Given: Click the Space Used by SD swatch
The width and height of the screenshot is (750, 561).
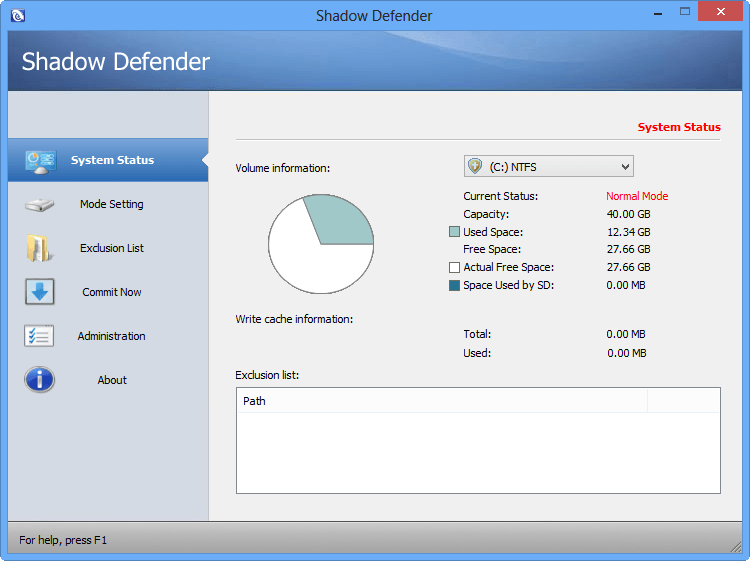Looking at the screenshot, I should coord(454,286).
